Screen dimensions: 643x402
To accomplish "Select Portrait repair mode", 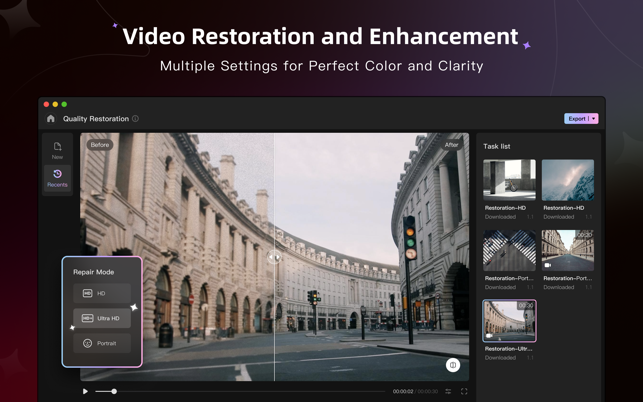I will 102,343.
